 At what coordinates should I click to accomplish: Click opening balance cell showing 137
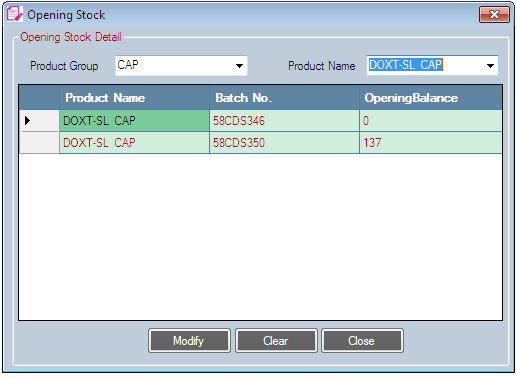click(x=431, y=143)
